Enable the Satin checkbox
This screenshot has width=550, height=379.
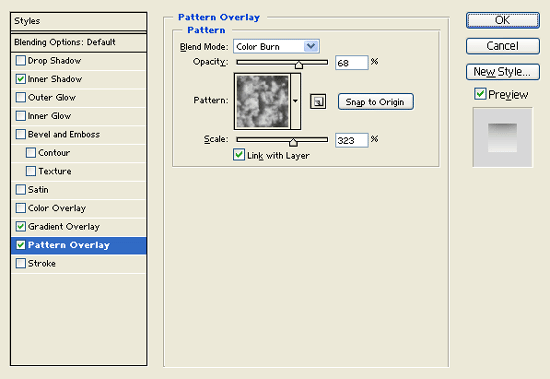coord(21,190)
